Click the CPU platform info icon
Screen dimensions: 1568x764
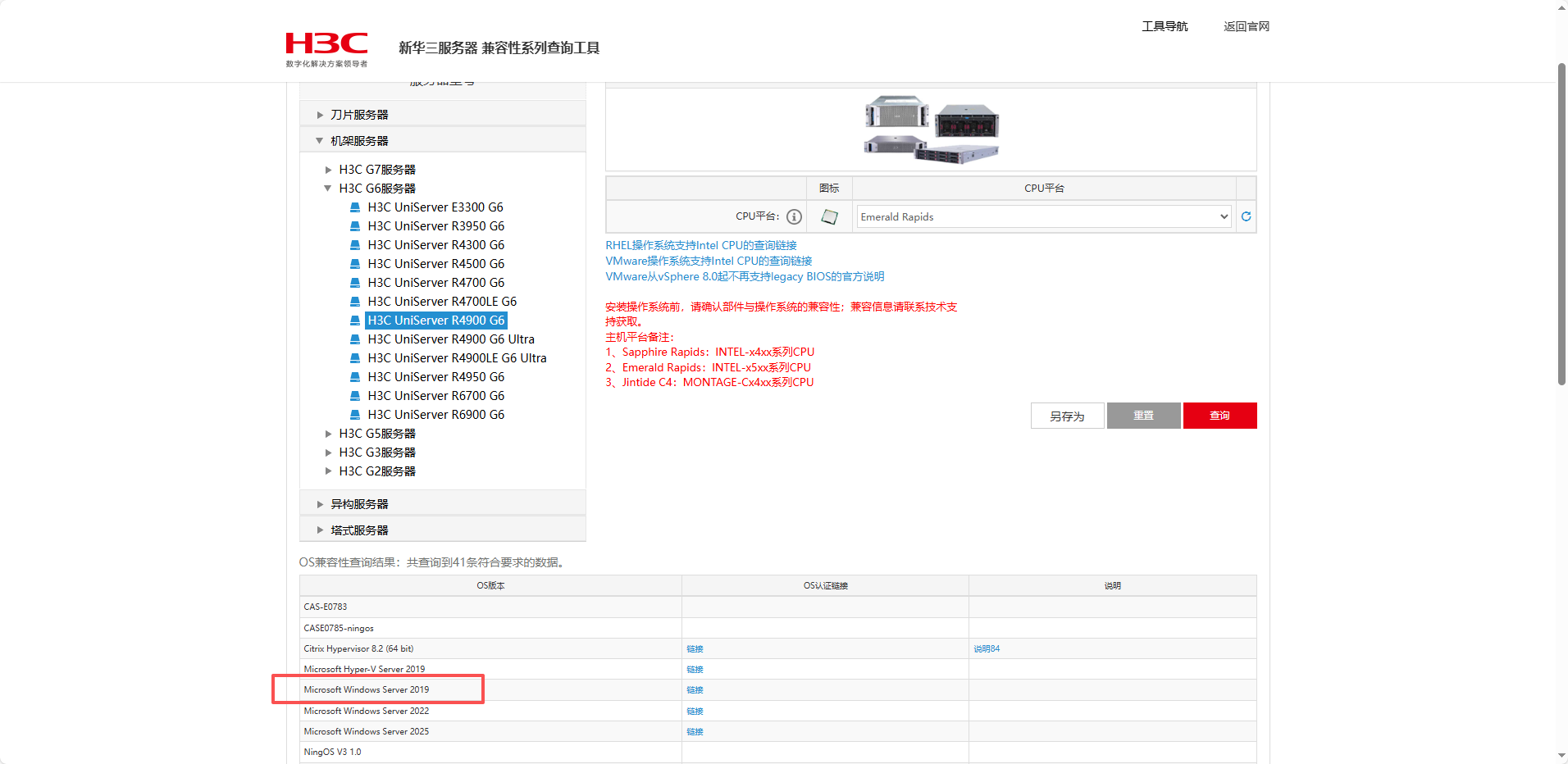tap(794, 216)
